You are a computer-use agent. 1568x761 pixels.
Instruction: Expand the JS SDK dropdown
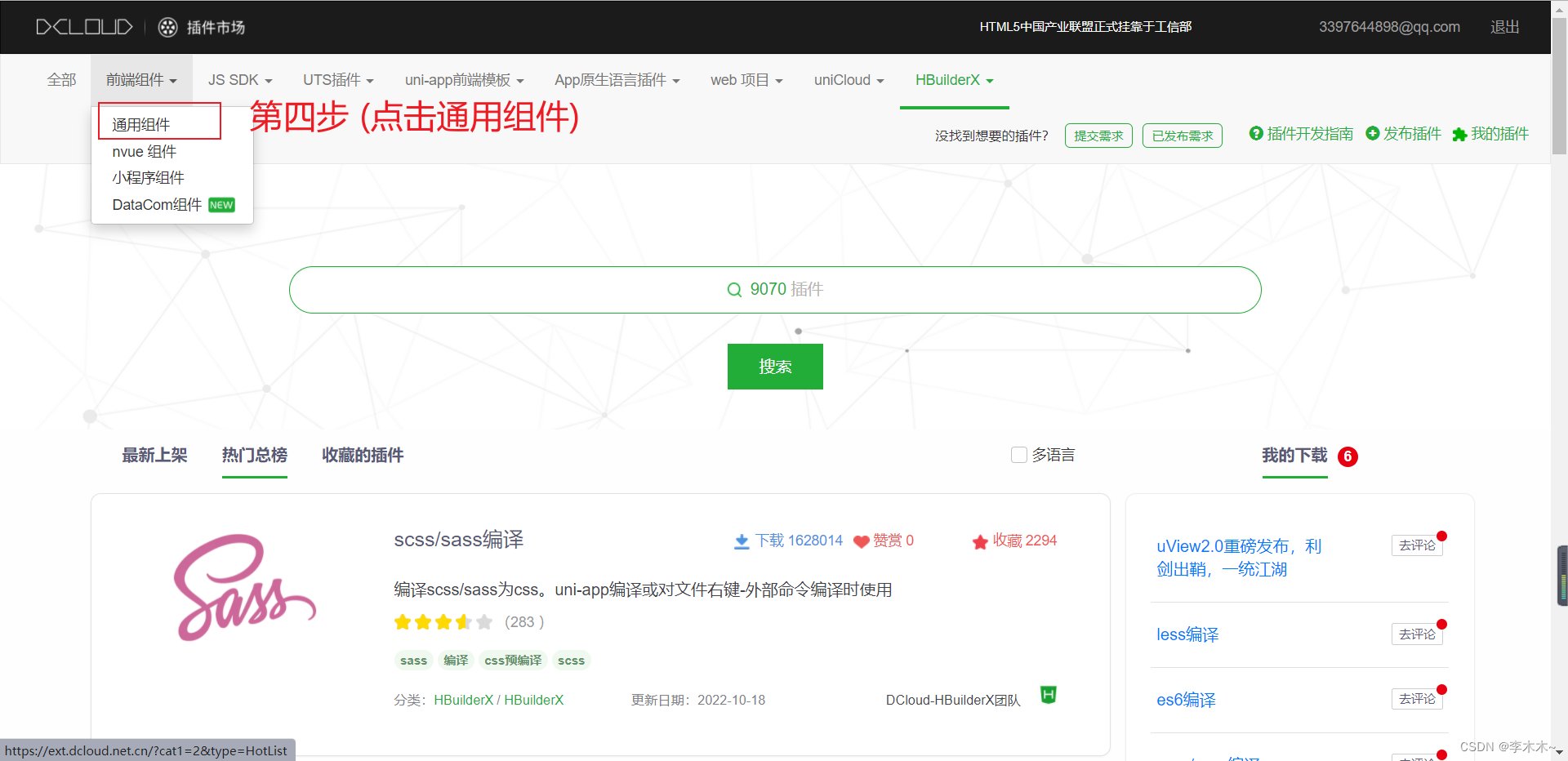click(240, 80)
